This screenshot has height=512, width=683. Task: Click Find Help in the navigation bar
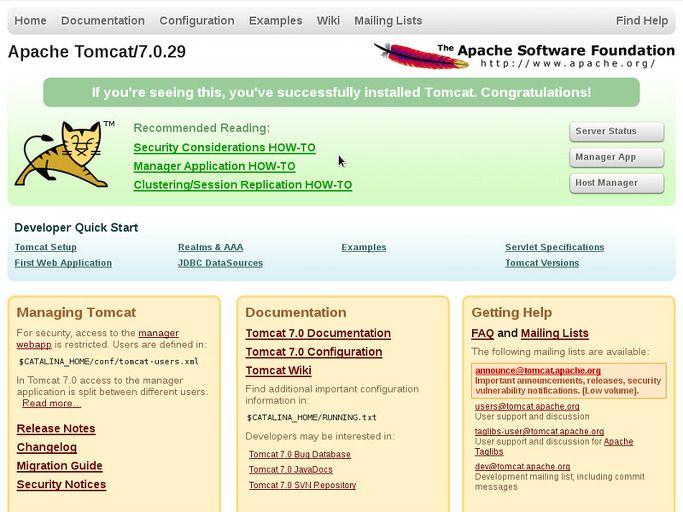coord(642,20)
